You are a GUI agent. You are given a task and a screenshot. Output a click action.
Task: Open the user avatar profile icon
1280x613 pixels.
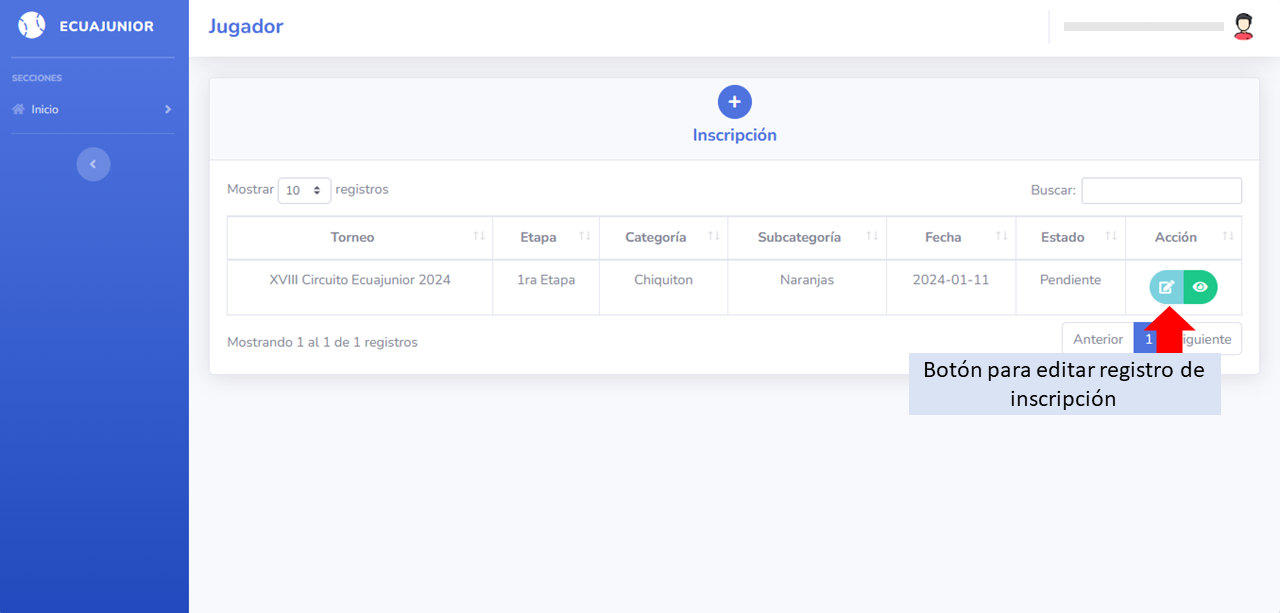[1243, 26]
